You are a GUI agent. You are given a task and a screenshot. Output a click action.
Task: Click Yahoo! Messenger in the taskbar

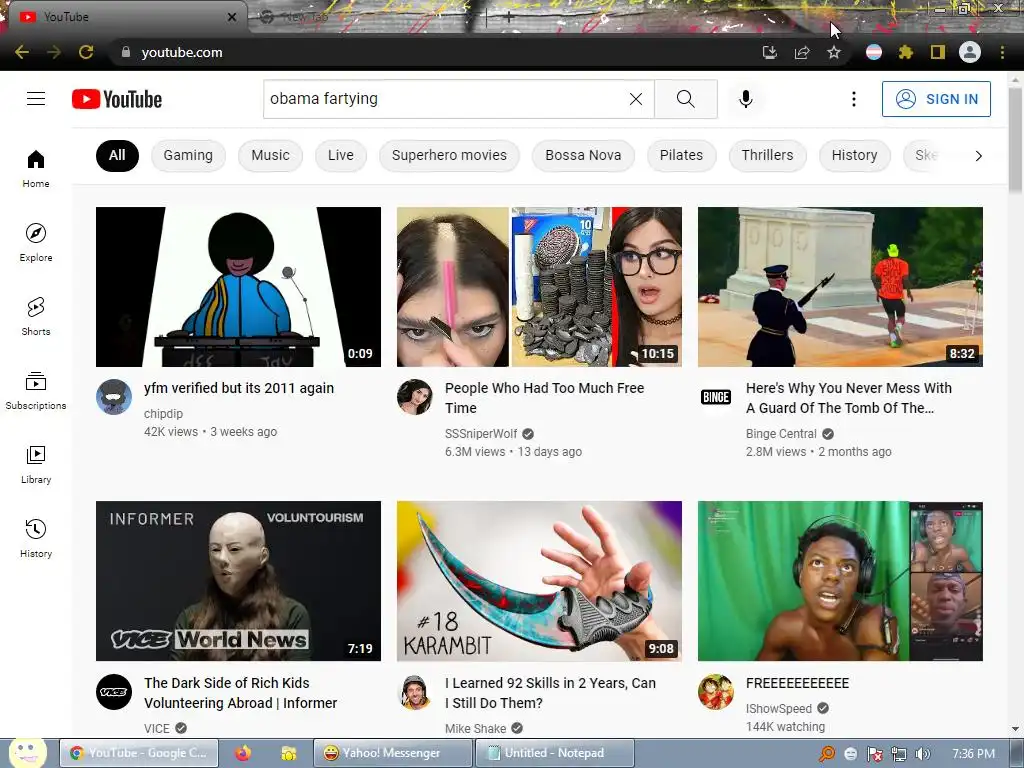[x=392, y=753]
